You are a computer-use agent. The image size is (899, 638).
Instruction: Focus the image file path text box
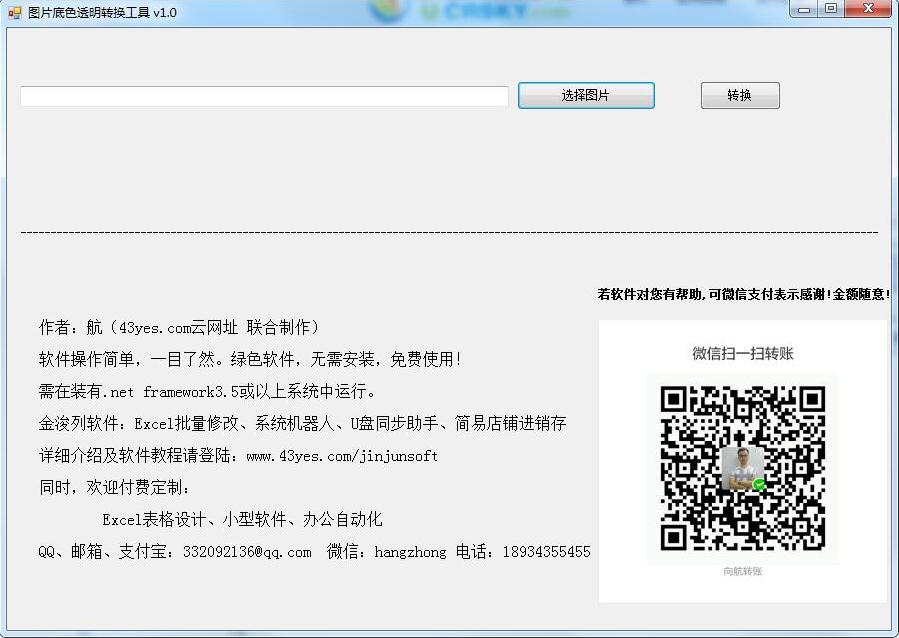click(264, 97)
